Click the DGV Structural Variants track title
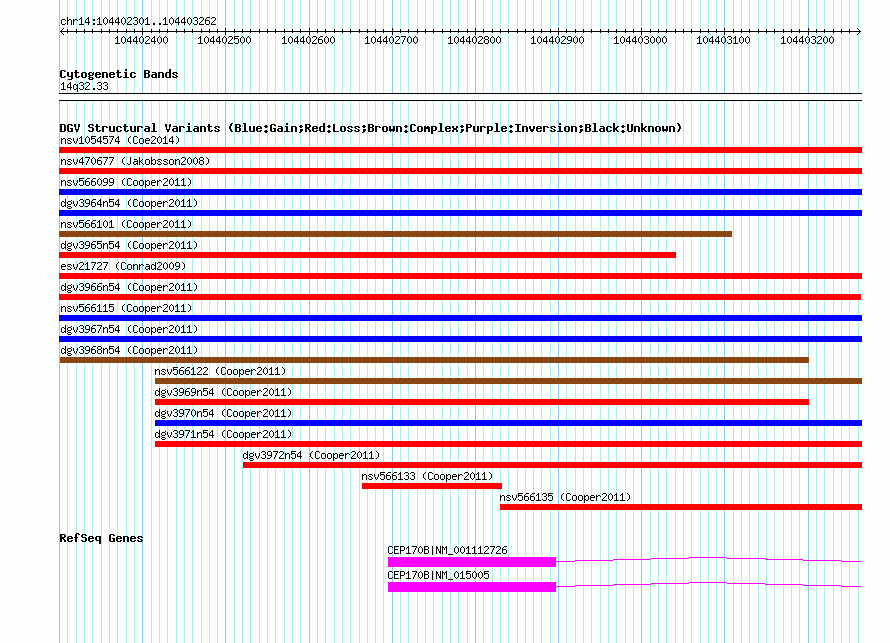The image size is (890, 643). pyautogui.click(x=370, y=128)
